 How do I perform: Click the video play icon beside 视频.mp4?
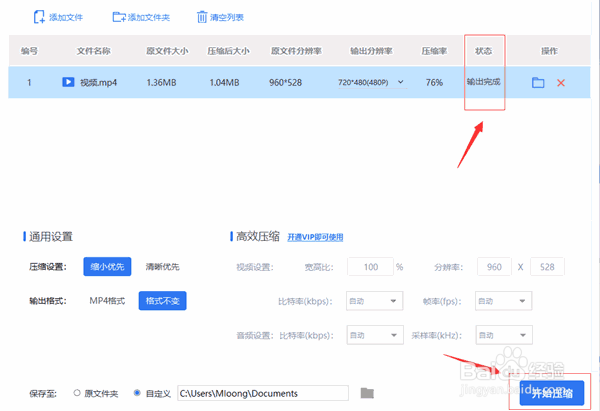click(68, 82)
